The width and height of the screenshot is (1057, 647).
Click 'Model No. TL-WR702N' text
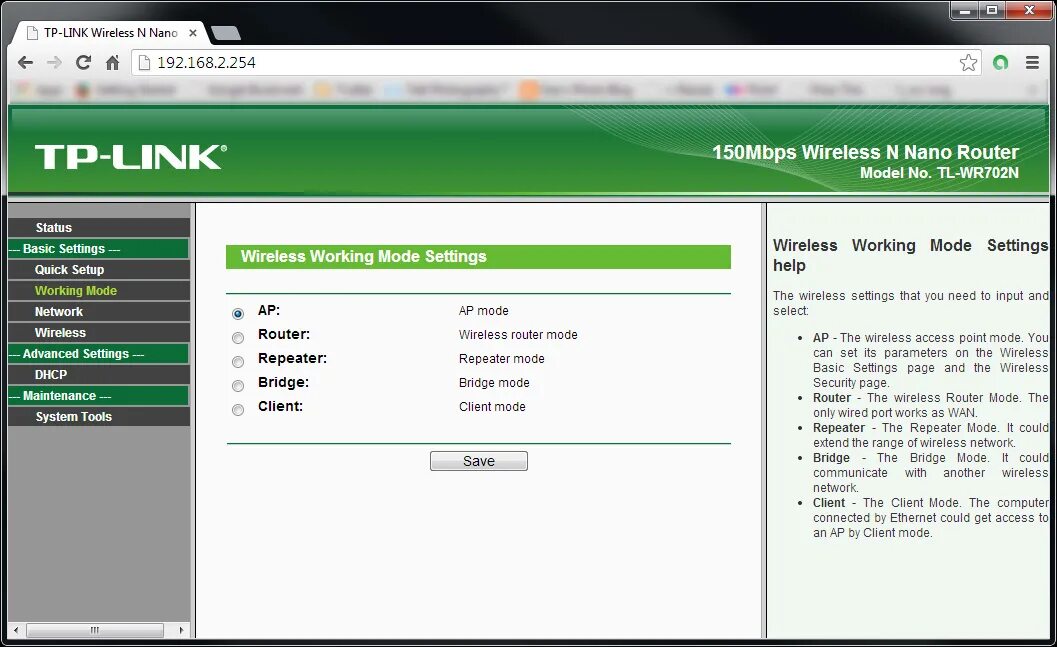click(939, 173)
